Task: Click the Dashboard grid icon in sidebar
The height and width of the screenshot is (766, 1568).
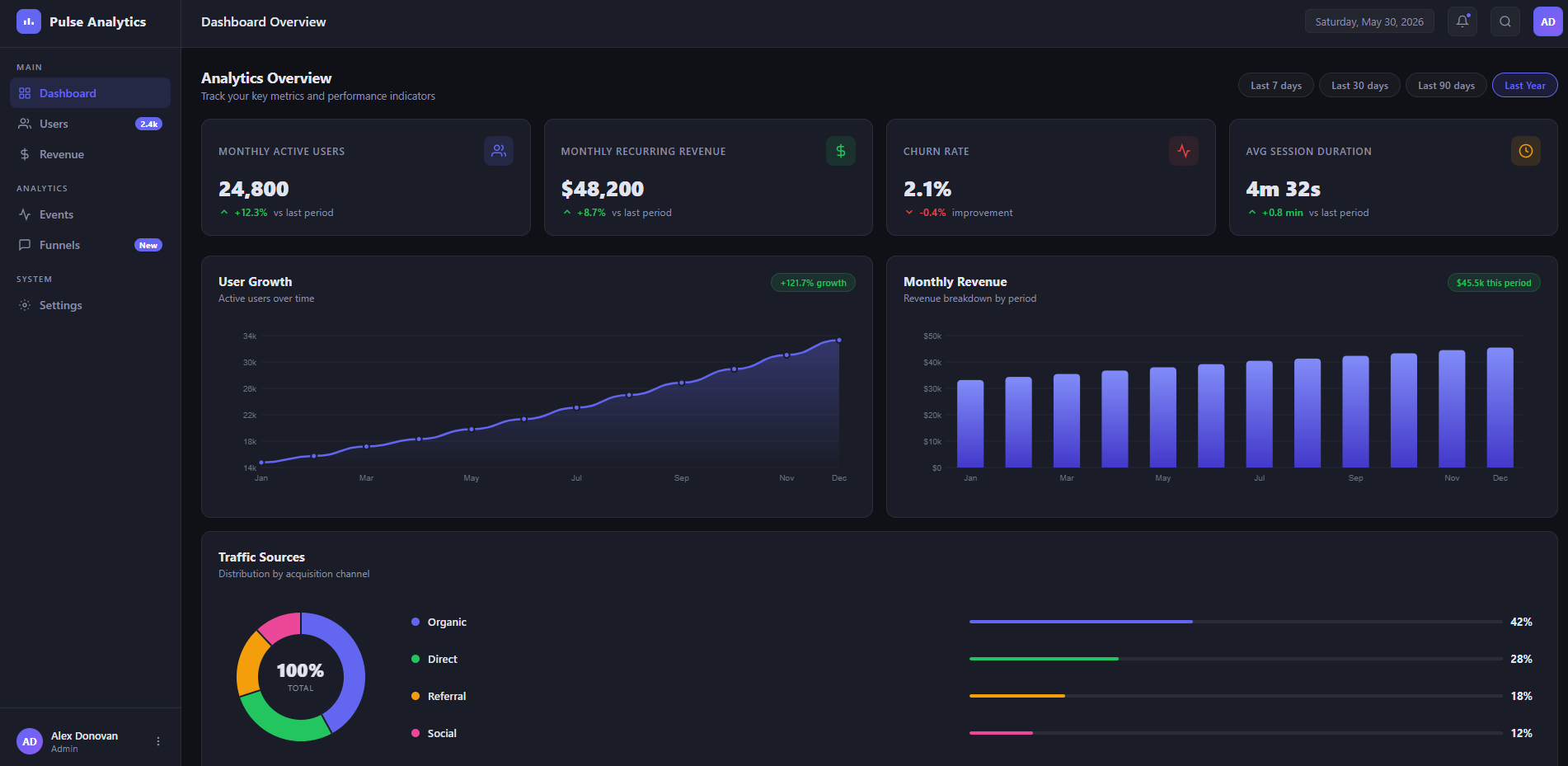Action: pos(25,93)
